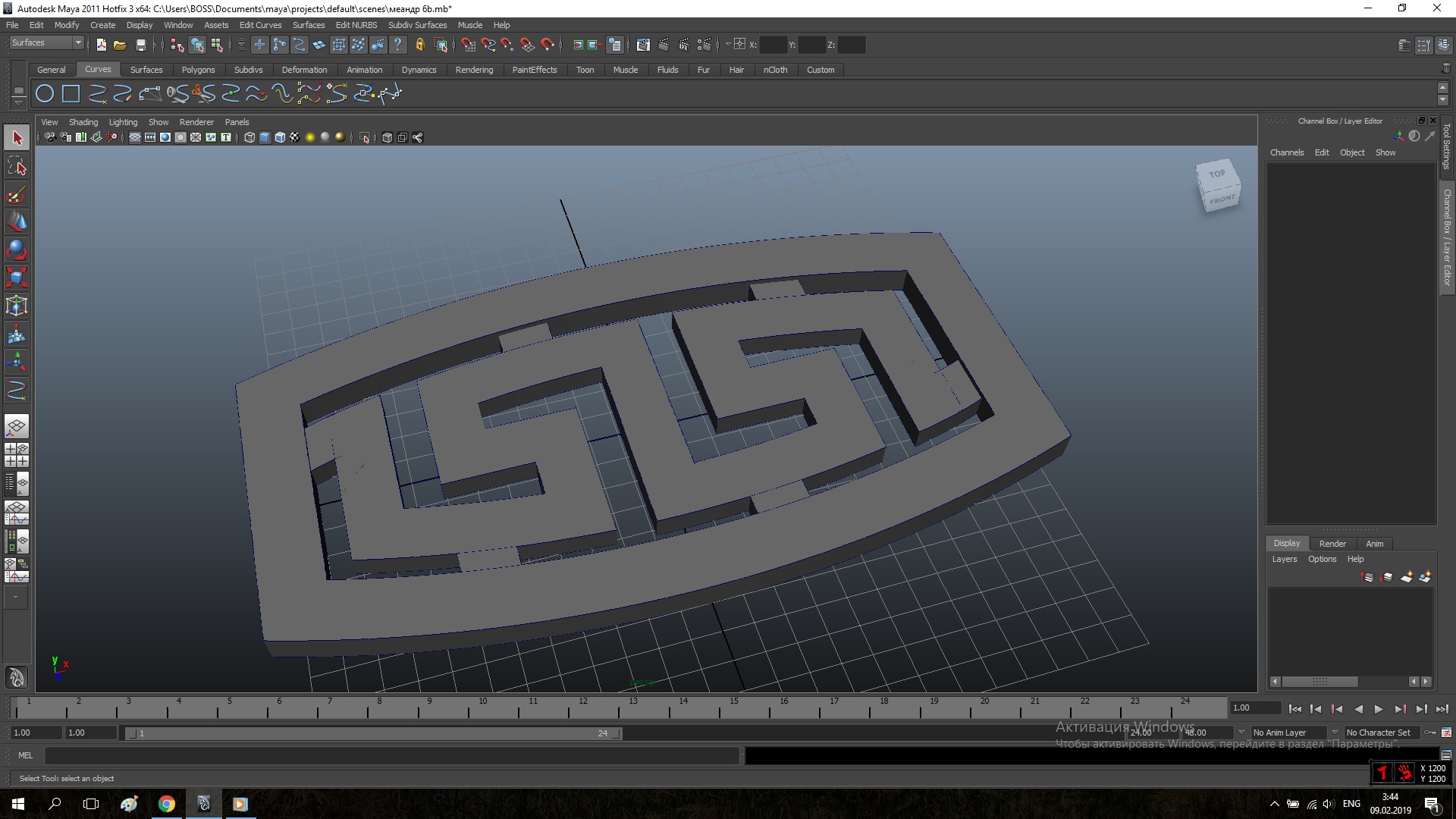Toggle Snap to curves magnet
This screenshot has width=1456, height=819.
tap(488, 45)
